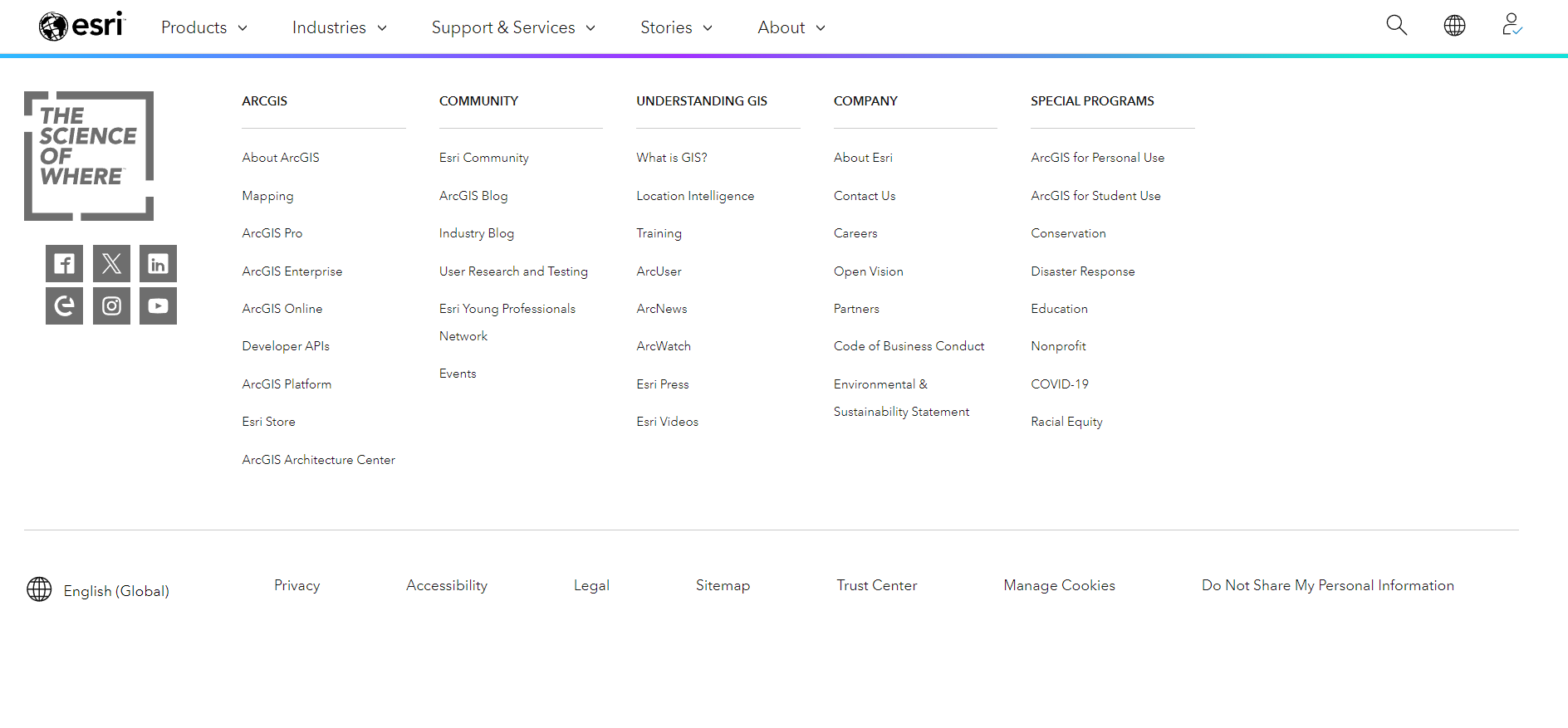Open Environmental & Sustainability Statement link
Screen dimensions: 1568x728
coord(901,398)
